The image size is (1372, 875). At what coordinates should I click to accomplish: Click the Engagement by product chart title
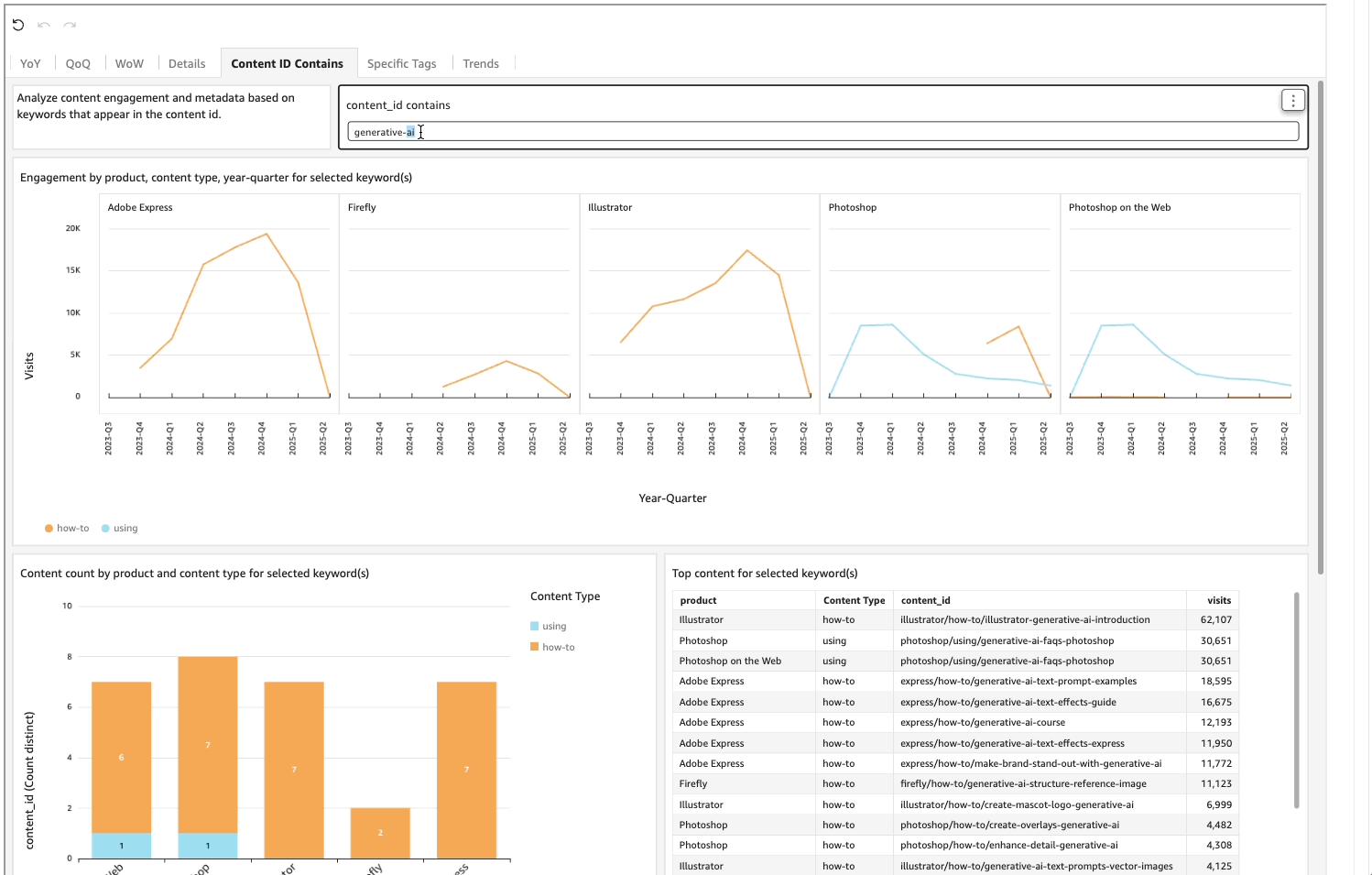(216, 178)
